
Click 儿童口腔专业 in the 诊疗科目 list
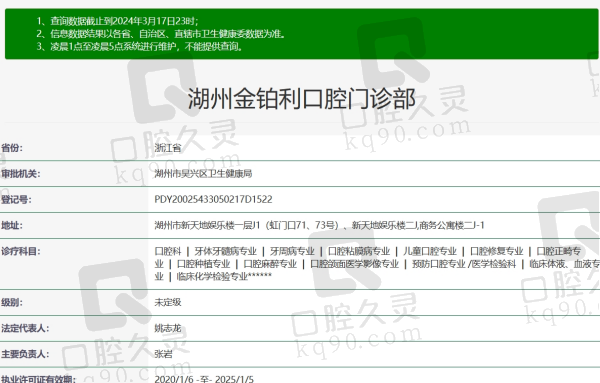click(430, 251)
